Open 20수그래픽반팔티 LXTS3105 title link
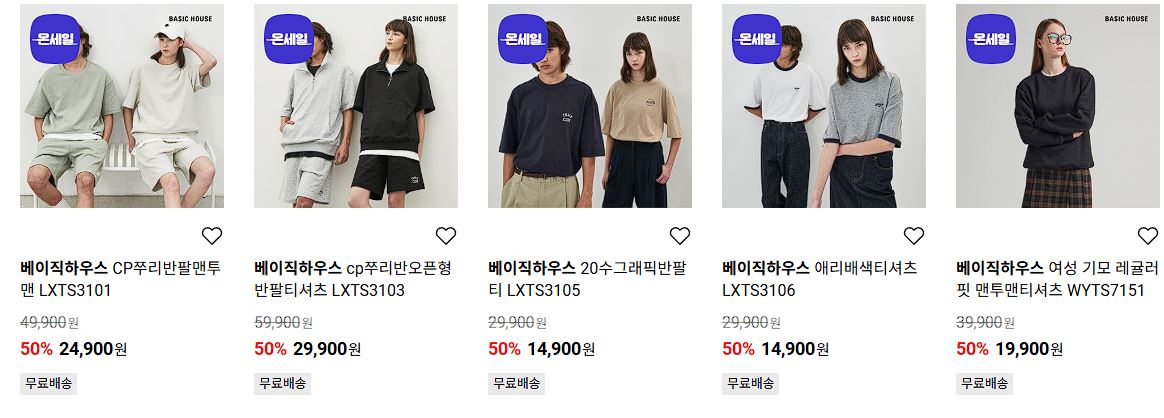Image resolution: width=1164 pixels, height=418 pixels. click(x=587, y=279)
